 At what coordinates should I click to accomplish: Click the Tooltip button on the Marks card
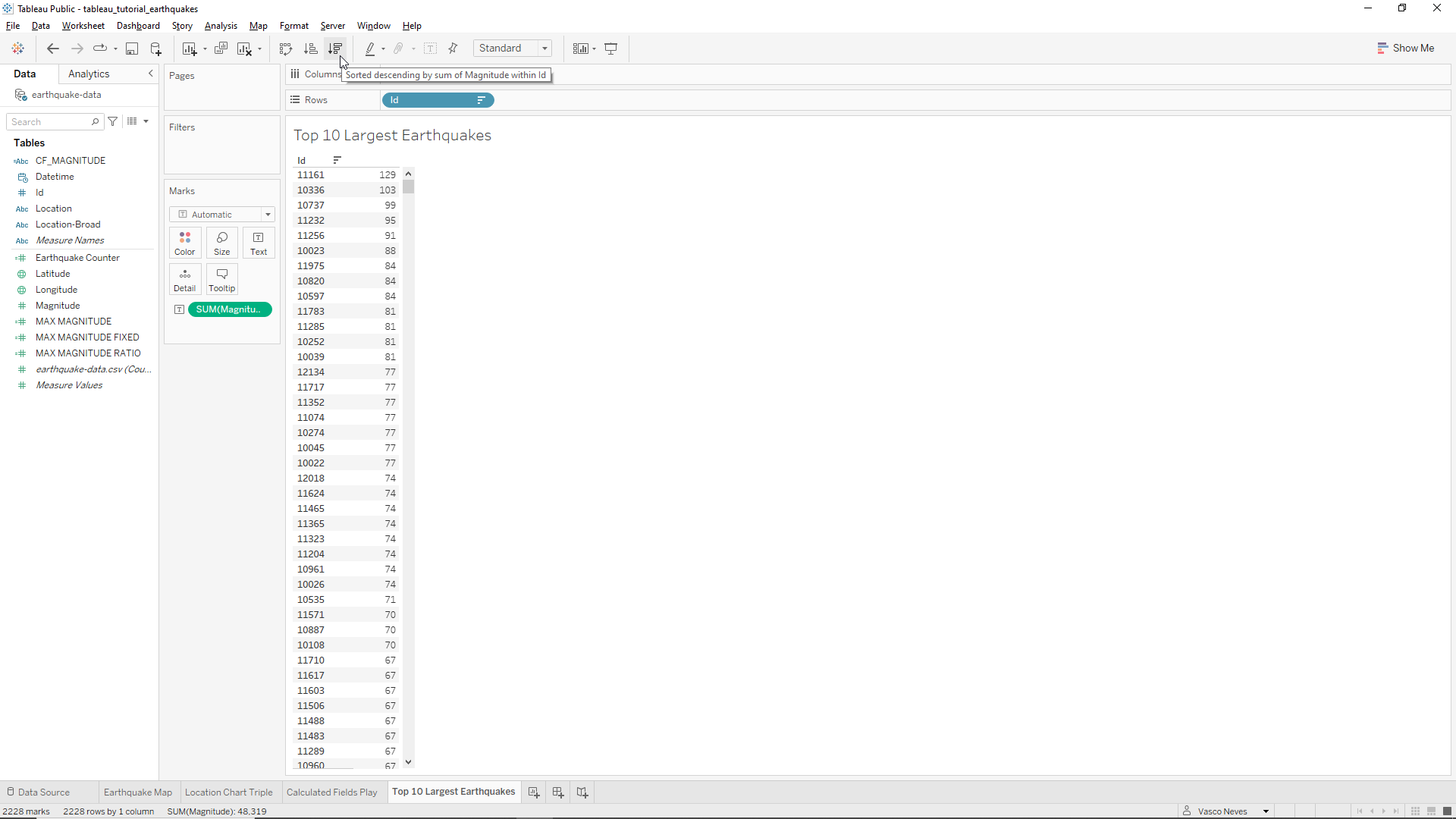coord(222,279)
